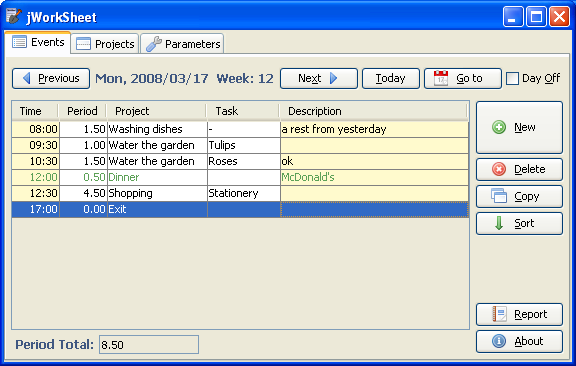Click the About button label
The image size is (576, 366).
(529, 341)
